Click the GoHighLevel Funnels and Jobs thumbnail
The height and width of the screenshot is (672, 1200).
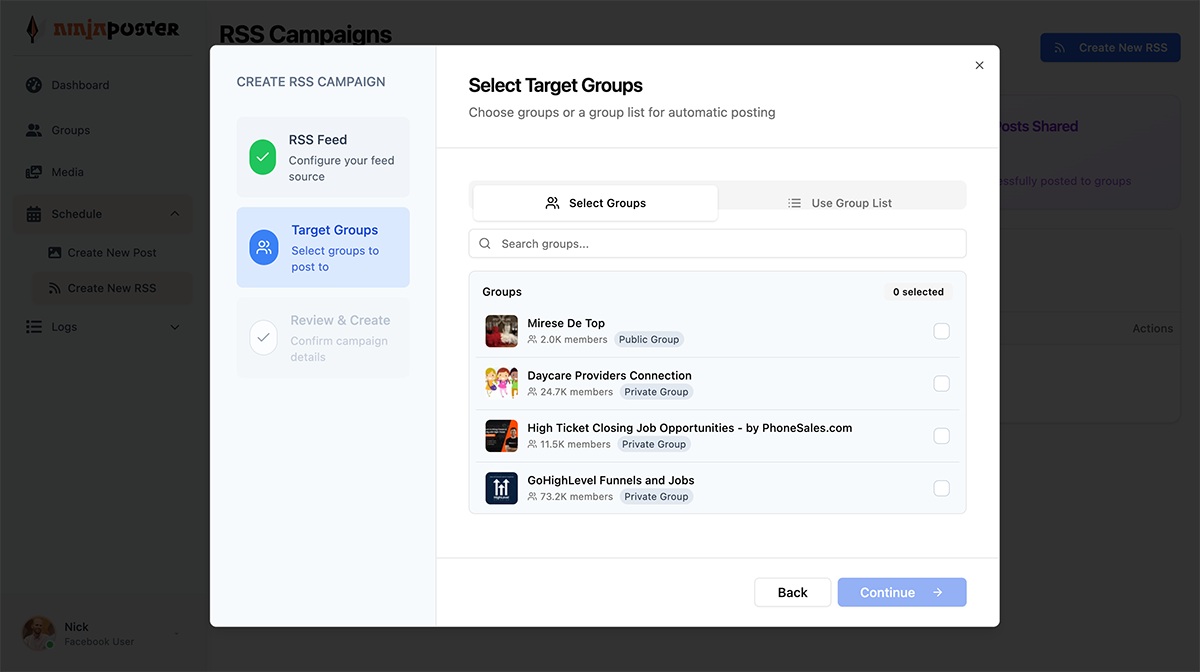tap(501, 488)
